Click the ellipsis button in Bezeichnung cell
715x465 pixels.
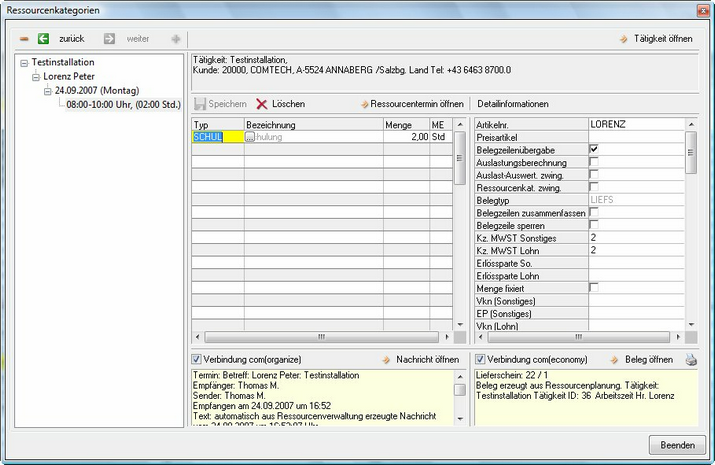click(250, 137)
